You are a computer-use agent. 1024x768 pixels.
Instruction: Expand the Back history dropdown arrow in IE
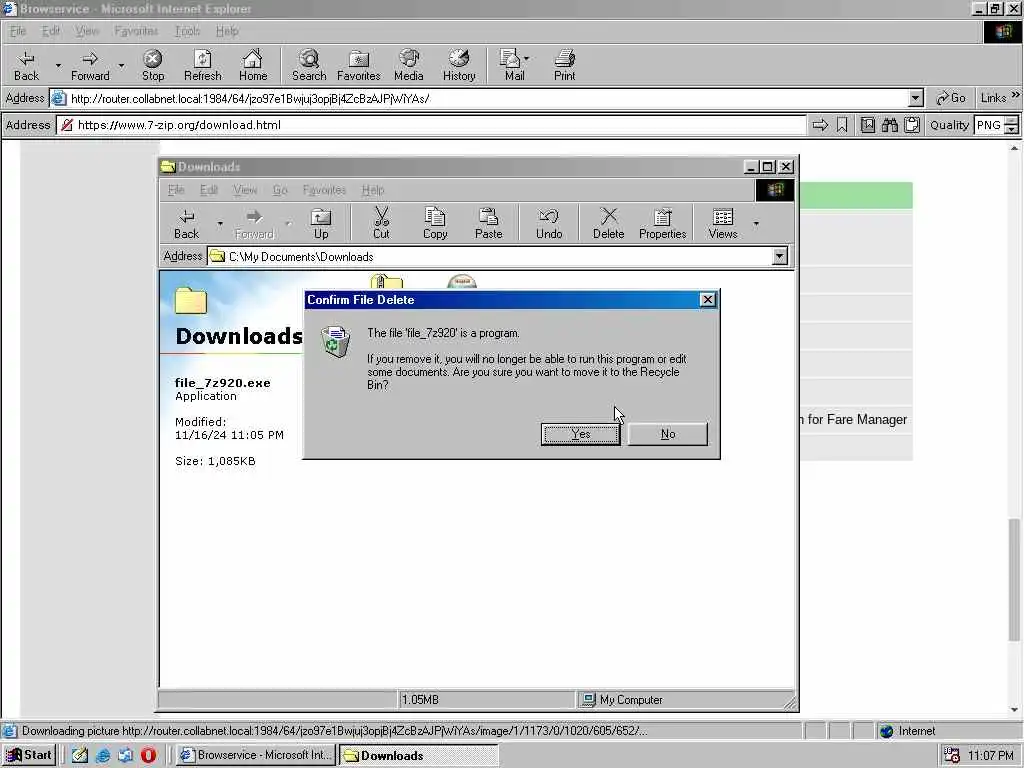click(57, 65)
